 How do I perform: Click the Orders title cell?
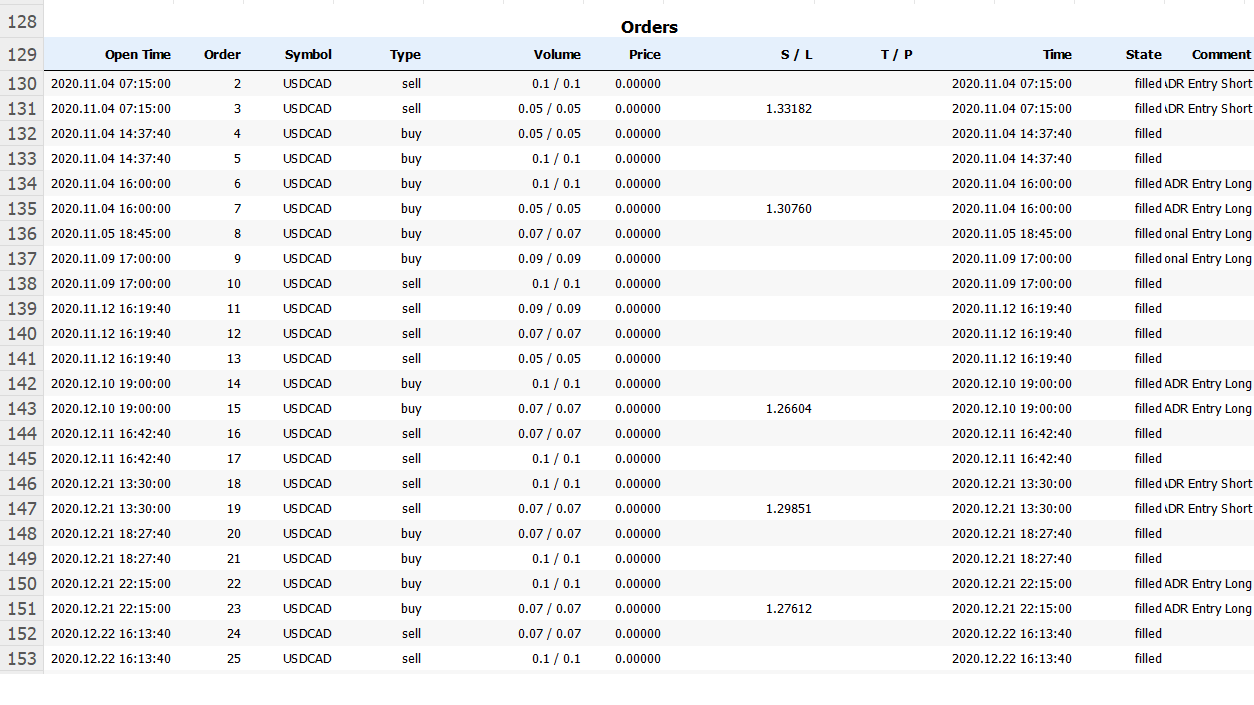tap(649, 27)
